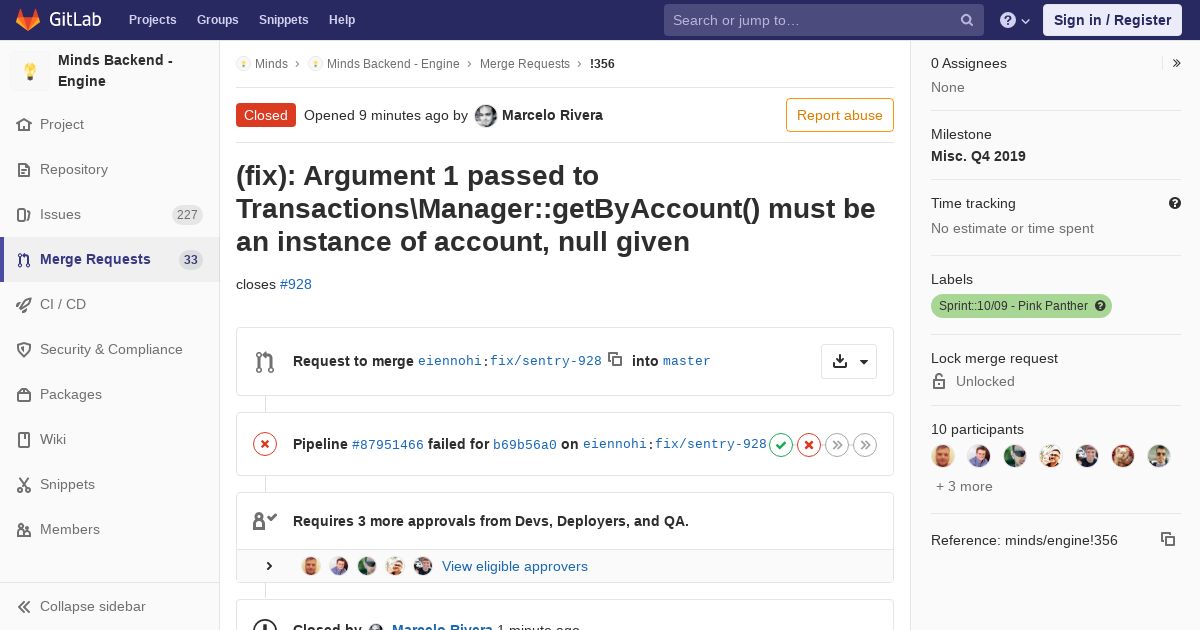
Task: Click the CI / CD rocket icon
Action: click(x=24, y=305)
